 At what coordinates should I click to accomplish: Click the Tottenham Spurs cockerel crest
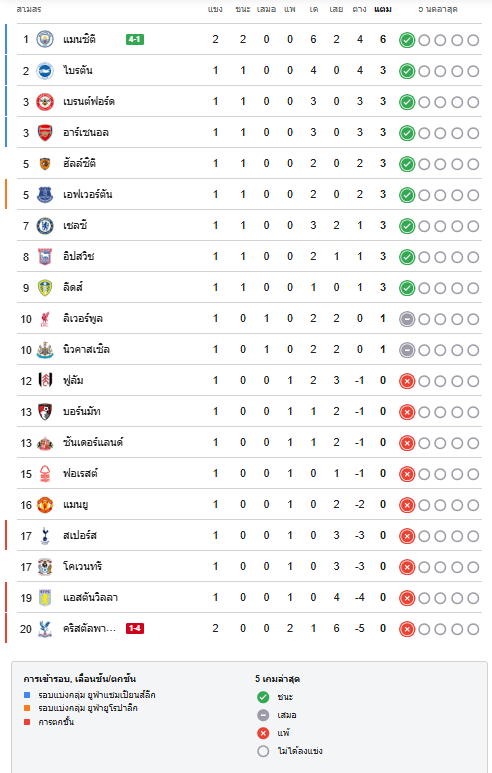45,536
